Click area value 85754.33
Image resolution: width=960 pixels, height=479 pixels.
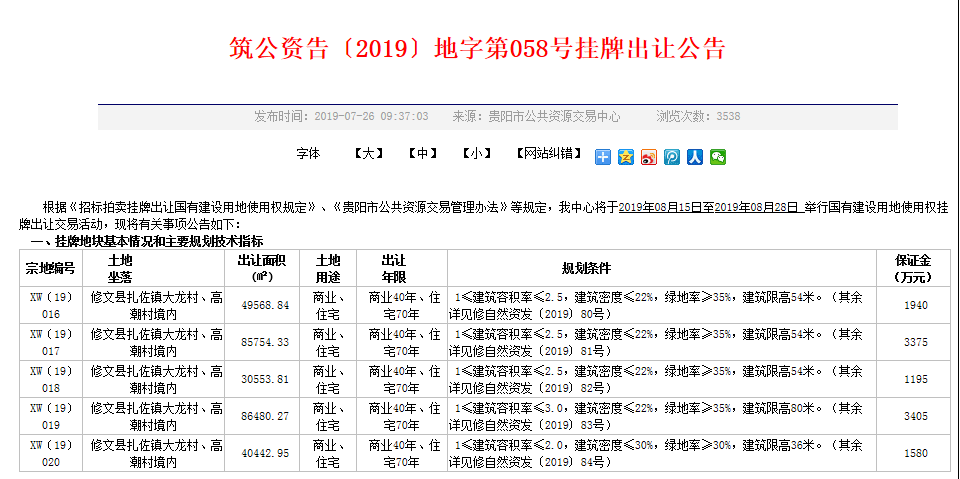265,342
